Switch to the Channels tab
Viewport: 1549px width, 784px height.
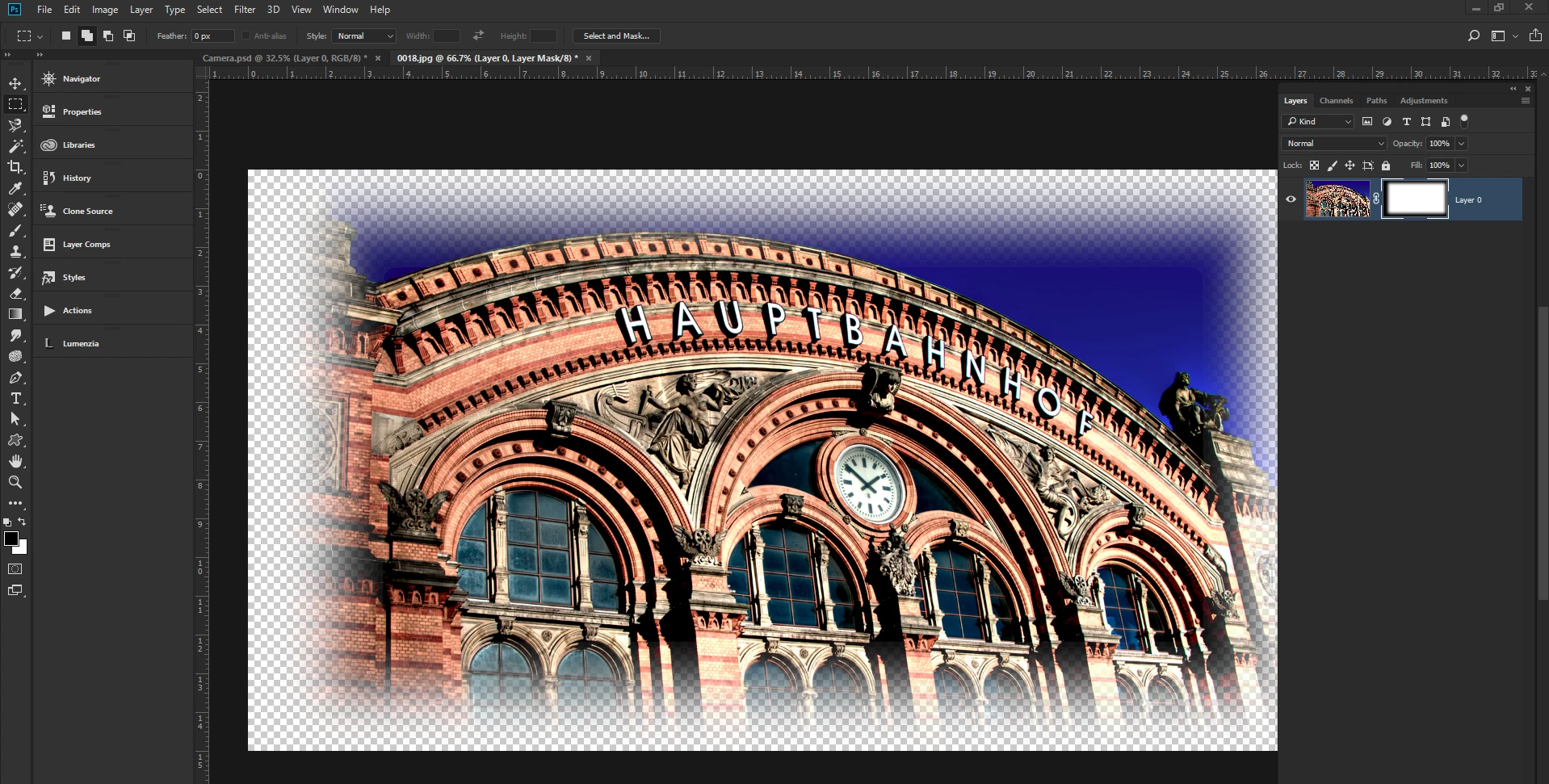pos(1336,101)
